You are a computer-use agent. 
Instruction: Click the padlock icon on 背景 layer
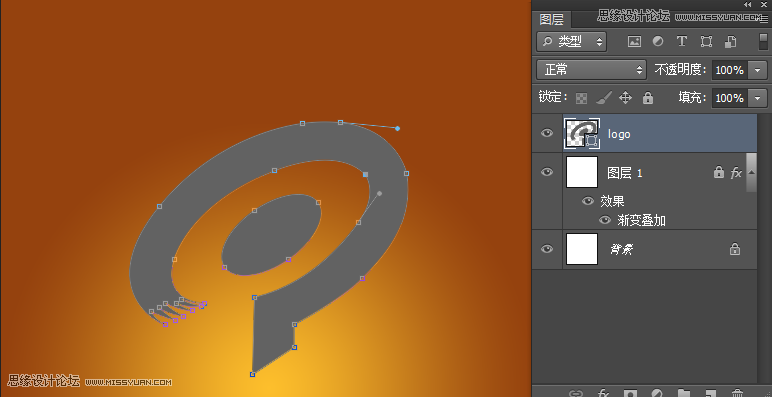click(735, 249)
